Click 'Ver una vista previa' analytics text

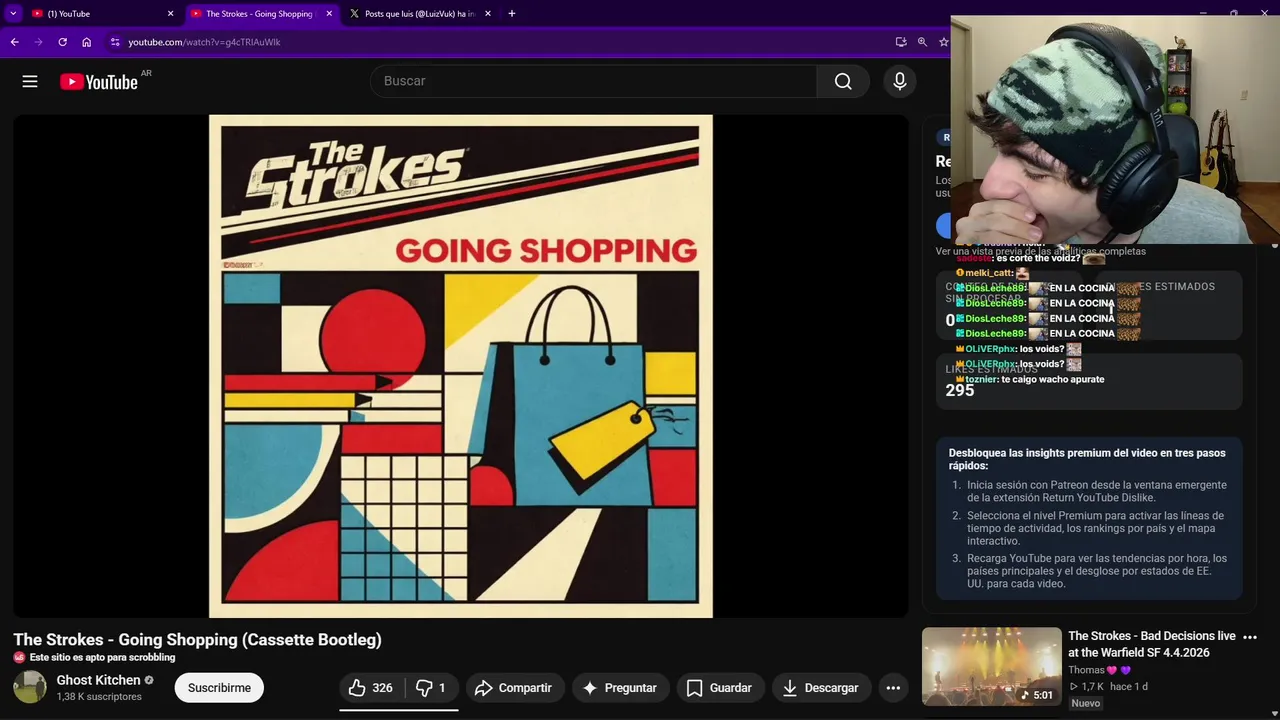click(x=1040, y=251)
